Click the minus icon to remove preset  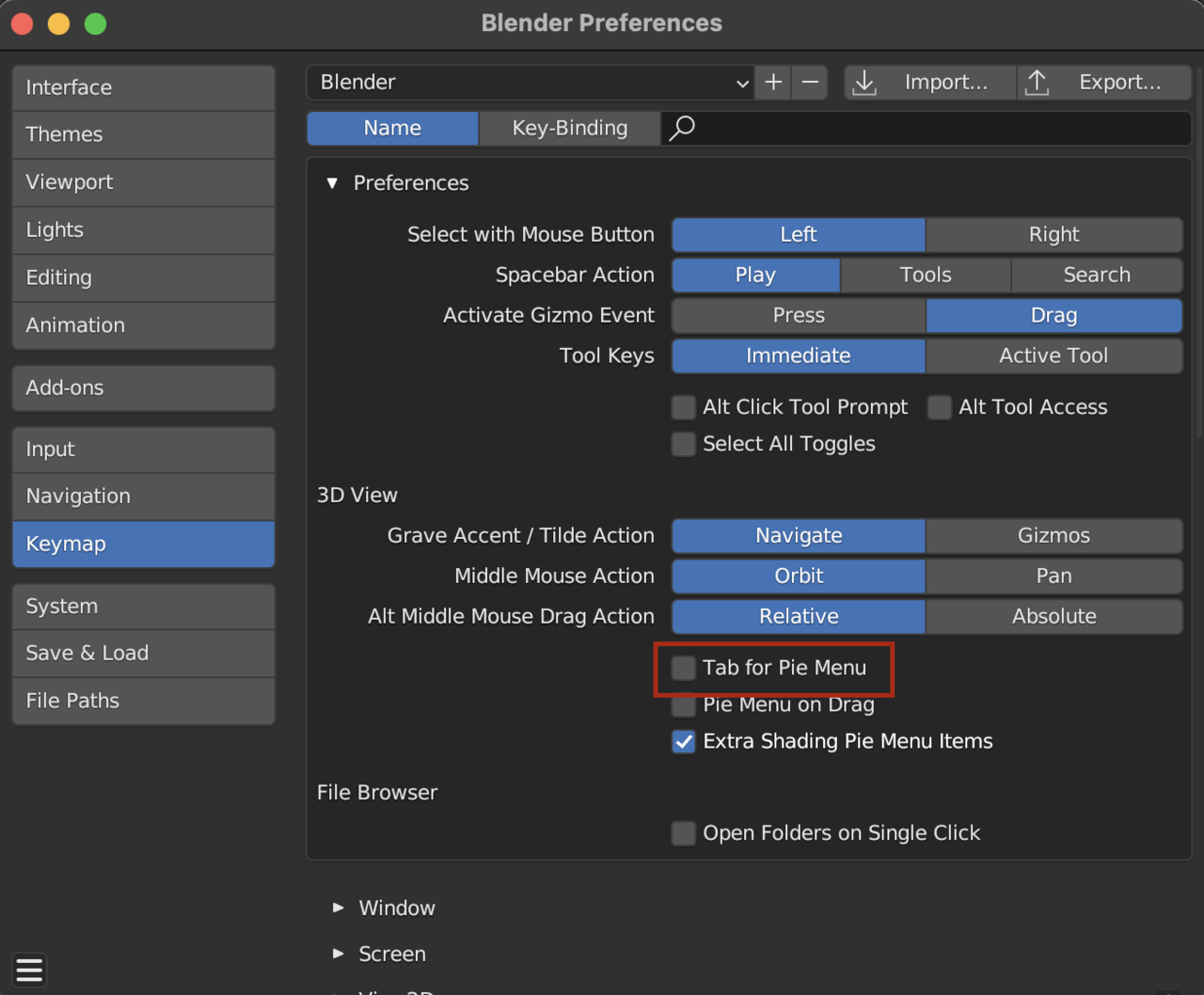[810, 83]
